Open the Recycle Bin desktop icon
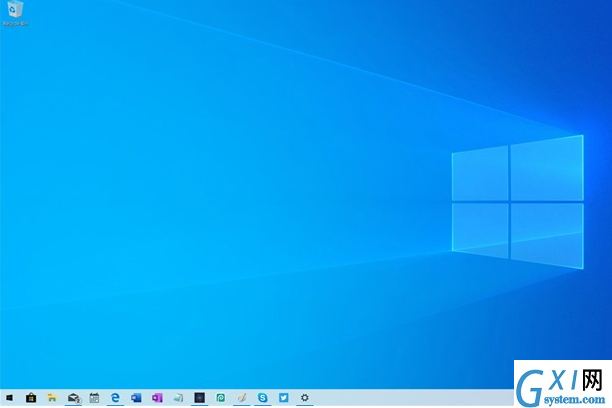Screen dimensions: 612x408 point(15,13)
